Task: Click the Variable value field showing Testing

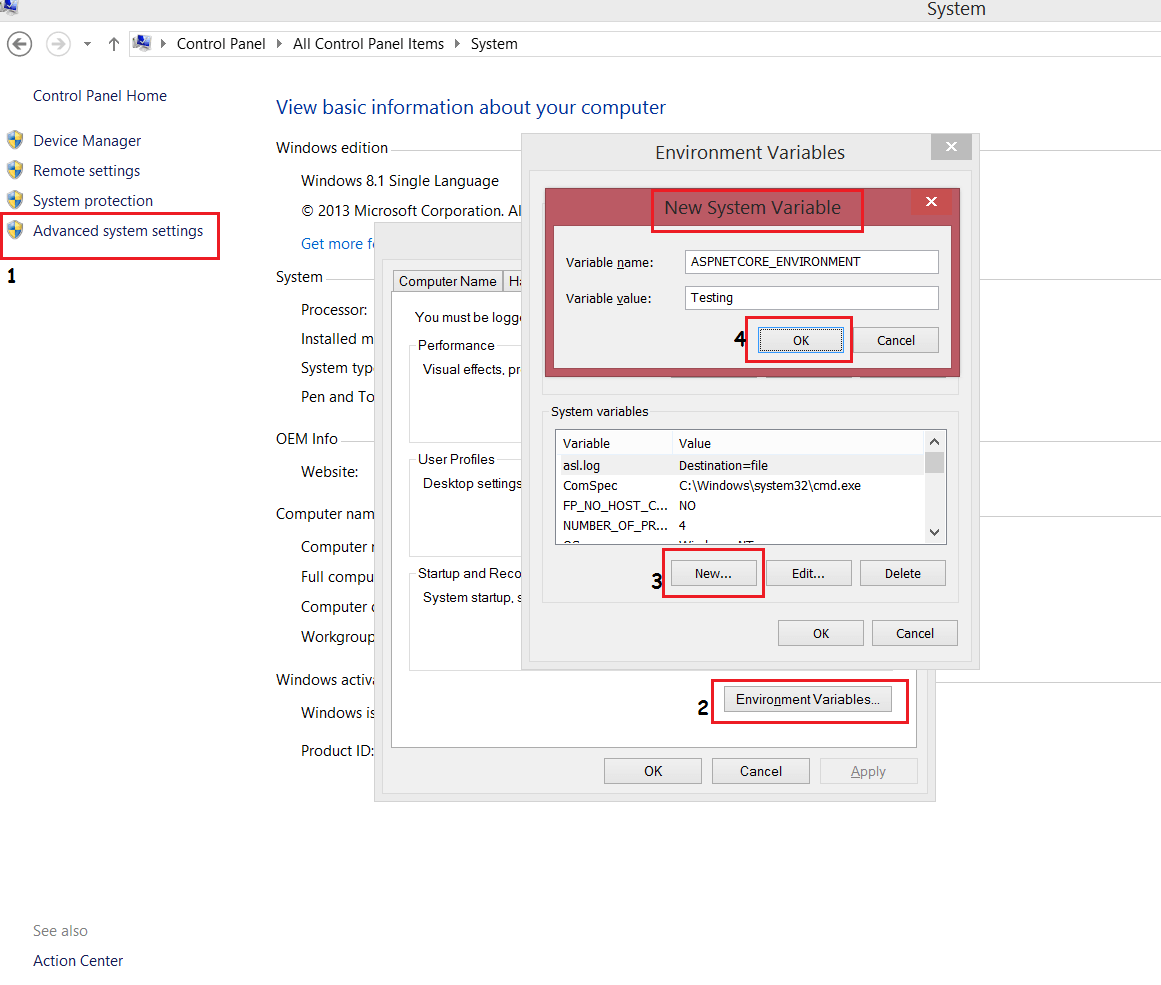Action: click(x=810, y=297)
